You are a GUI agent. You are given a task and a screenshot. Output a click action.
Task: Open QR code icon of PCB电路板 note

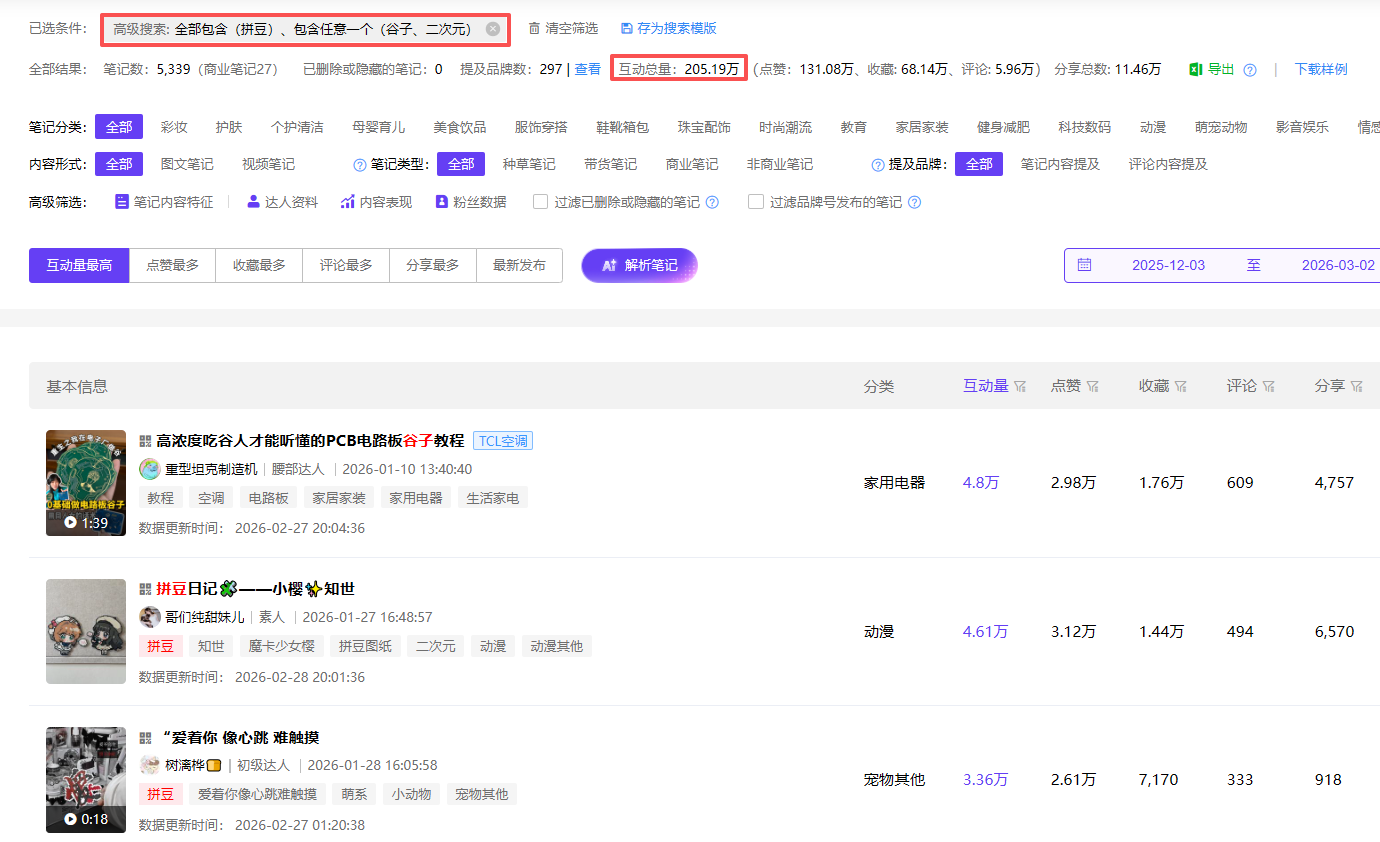pos(145,441)
